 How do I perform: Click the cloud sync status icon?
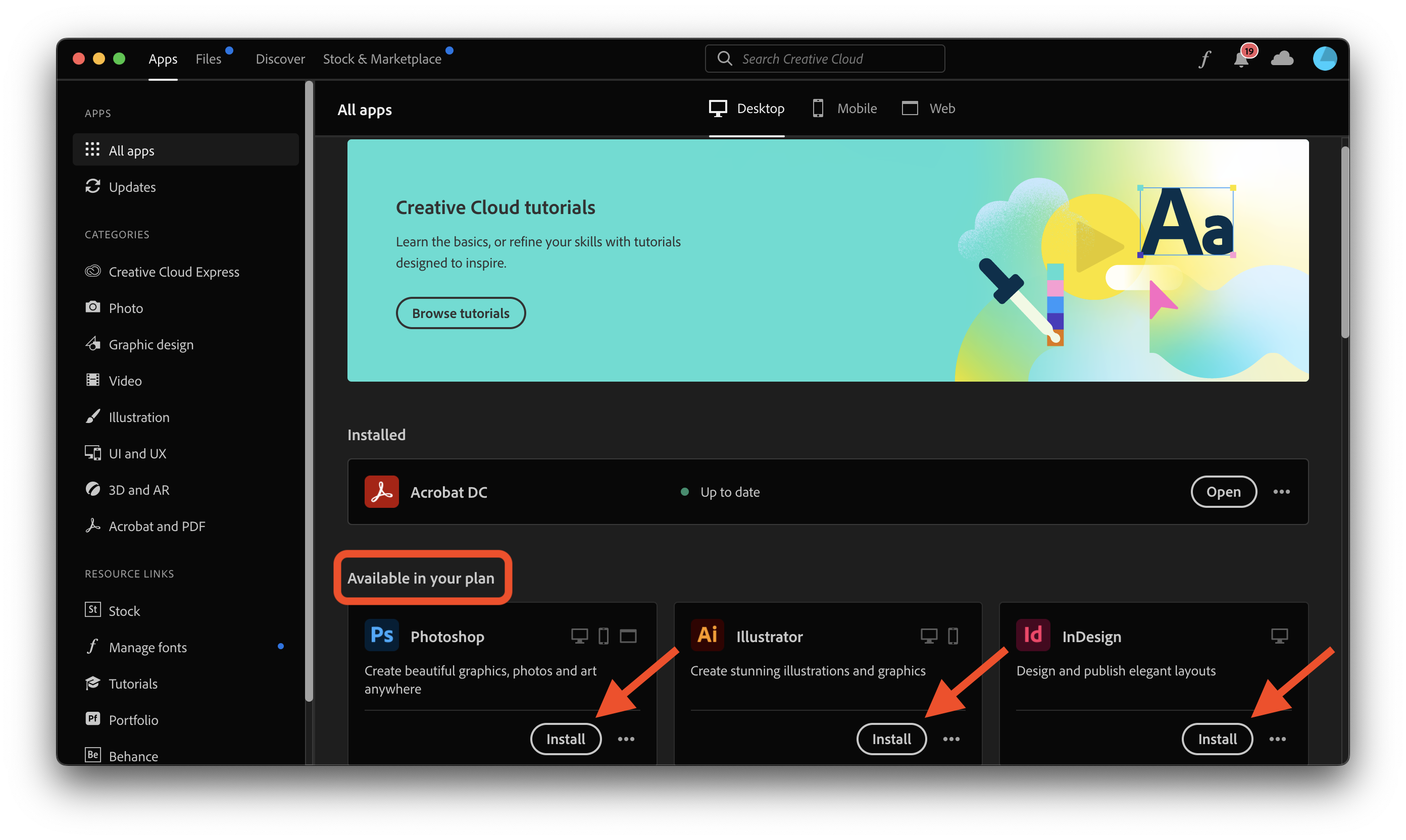point(1282,58)
